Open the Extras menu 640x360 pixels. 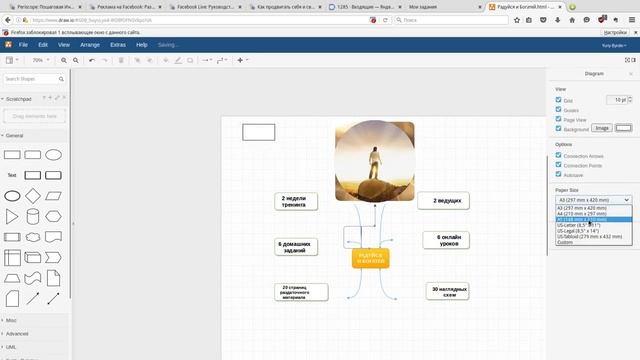pyautogui.click(x=118, y=45)
